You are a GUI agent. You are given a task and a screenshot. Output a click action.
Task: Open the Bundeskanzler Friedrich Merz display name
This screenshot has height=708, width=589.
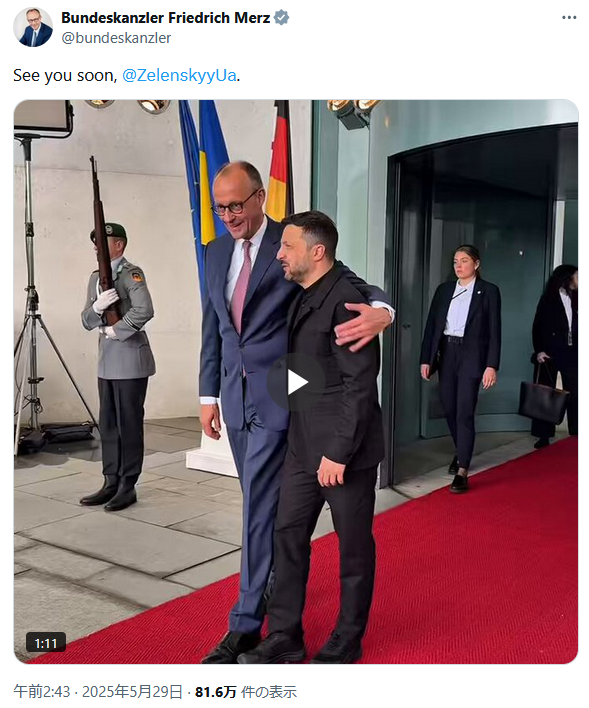pos(166,18)
